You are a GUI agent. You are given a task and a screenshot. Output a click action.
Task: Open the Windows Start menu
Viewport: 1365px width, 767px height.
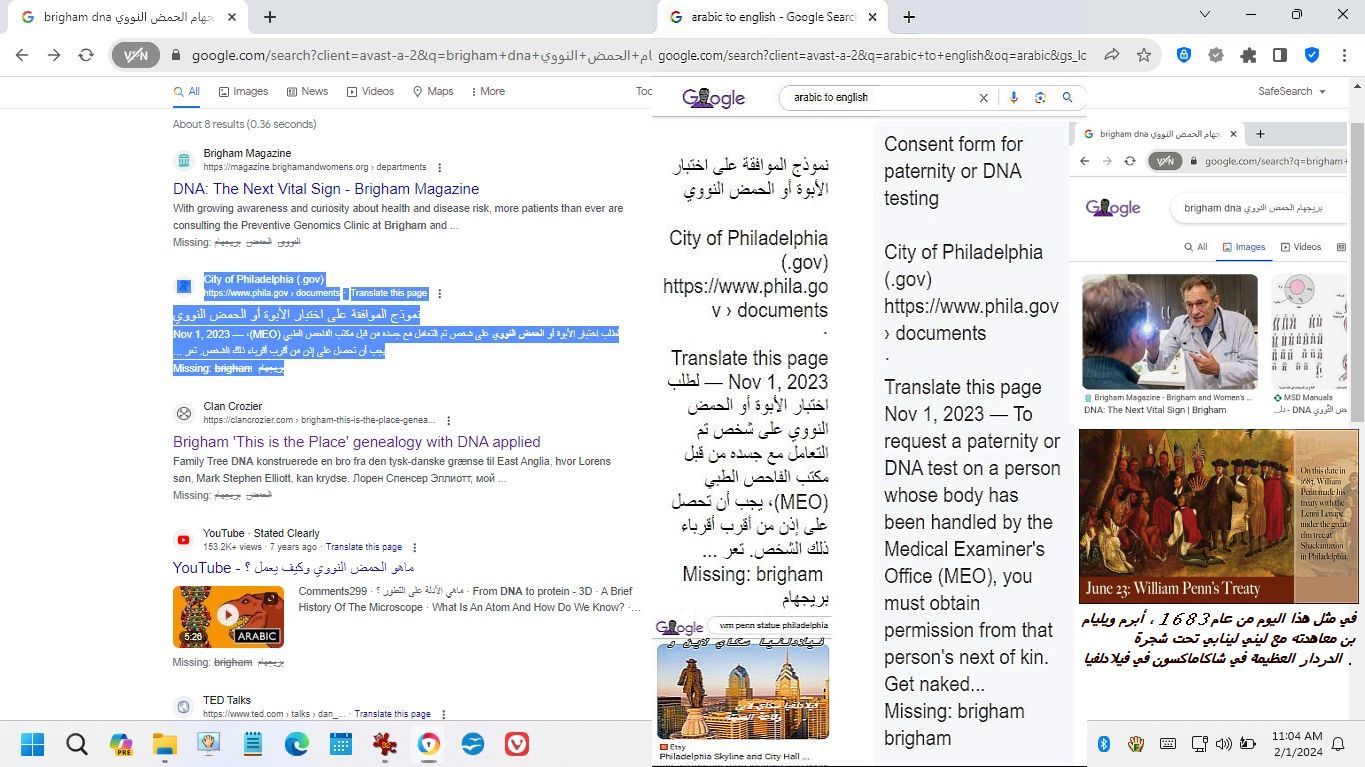(x=32, y=744)
